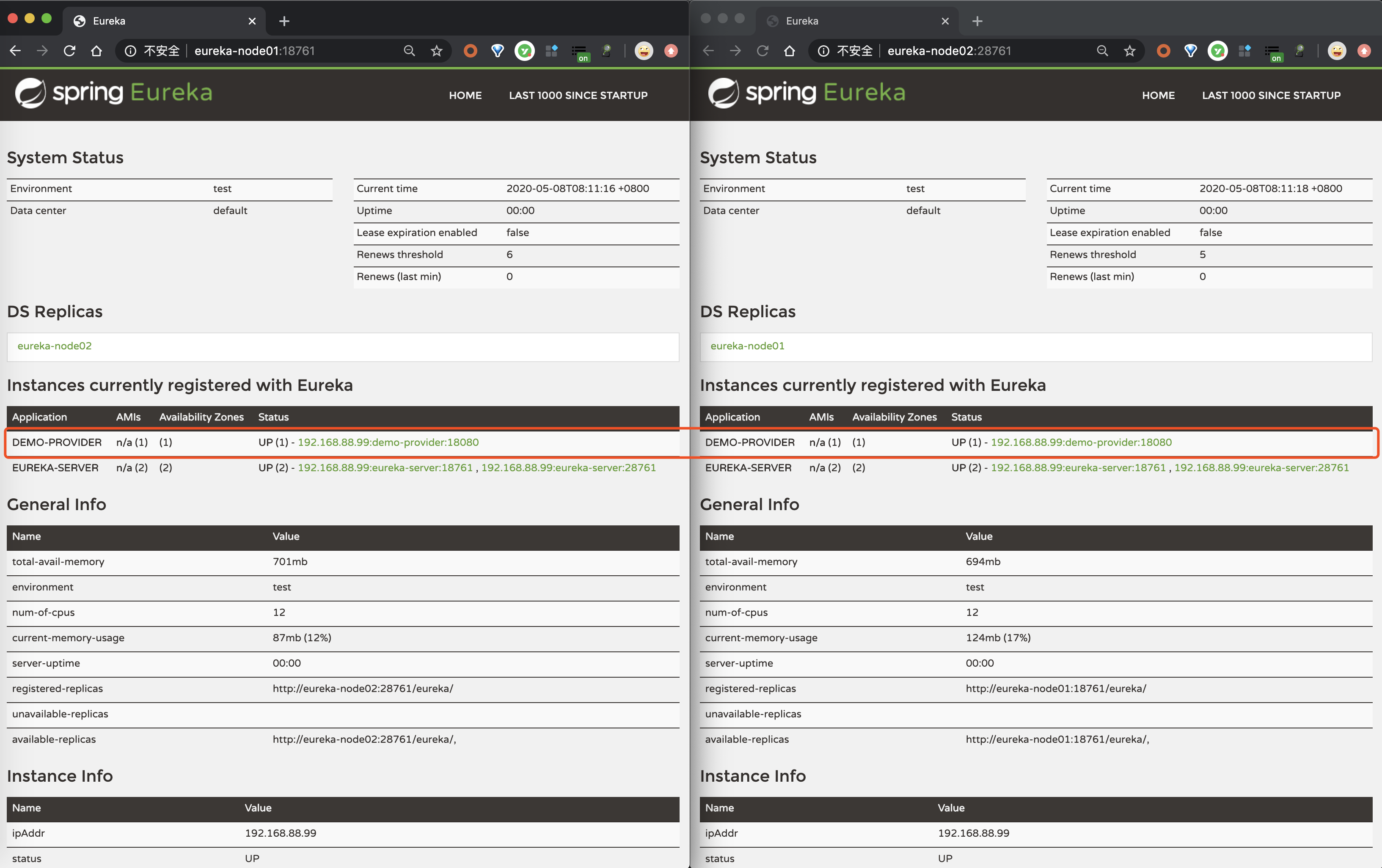The height and width of the screenshot is (868, 1382).
Task: Open LAST 1000 SINCE STARTUP in right page
Action: [x=1271, y=95]
